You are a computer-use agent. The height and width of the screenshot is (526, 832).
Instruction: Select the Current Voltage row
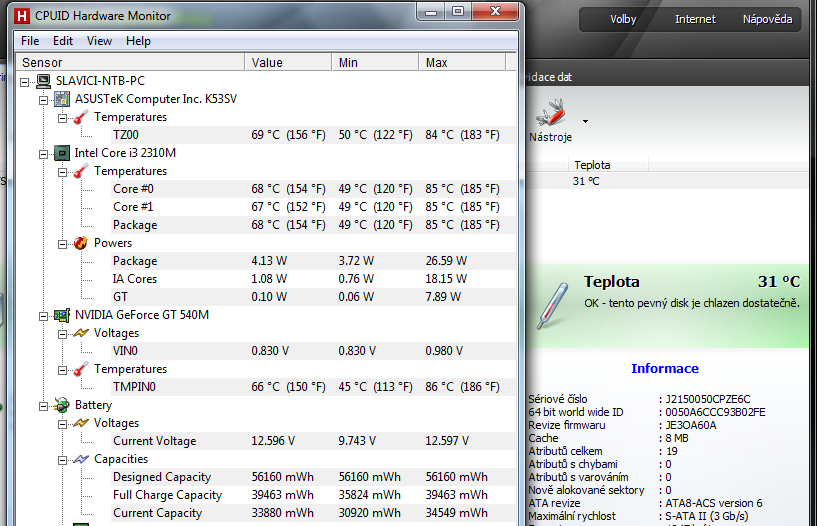(313, 441)
